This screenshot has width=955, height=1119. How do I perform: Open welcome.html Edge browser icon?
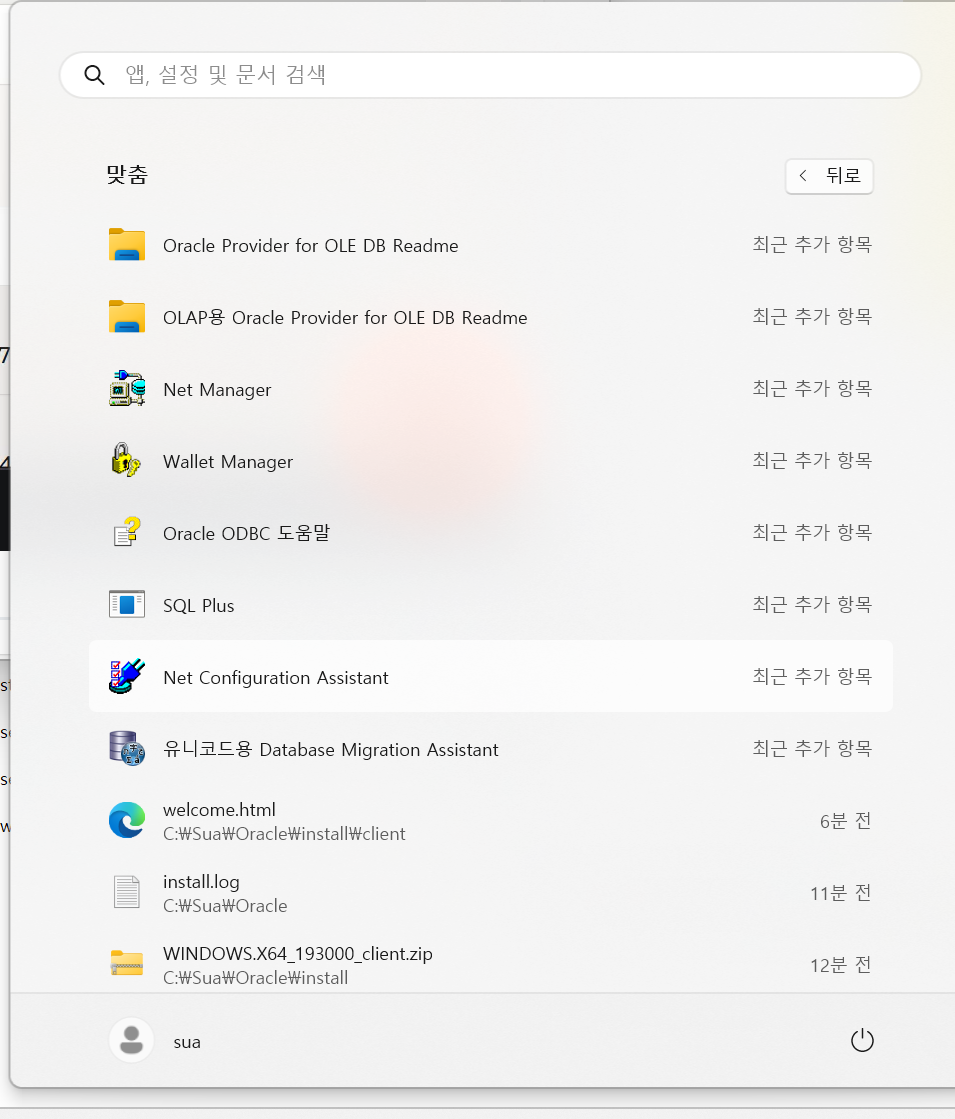tap(127, 821)
